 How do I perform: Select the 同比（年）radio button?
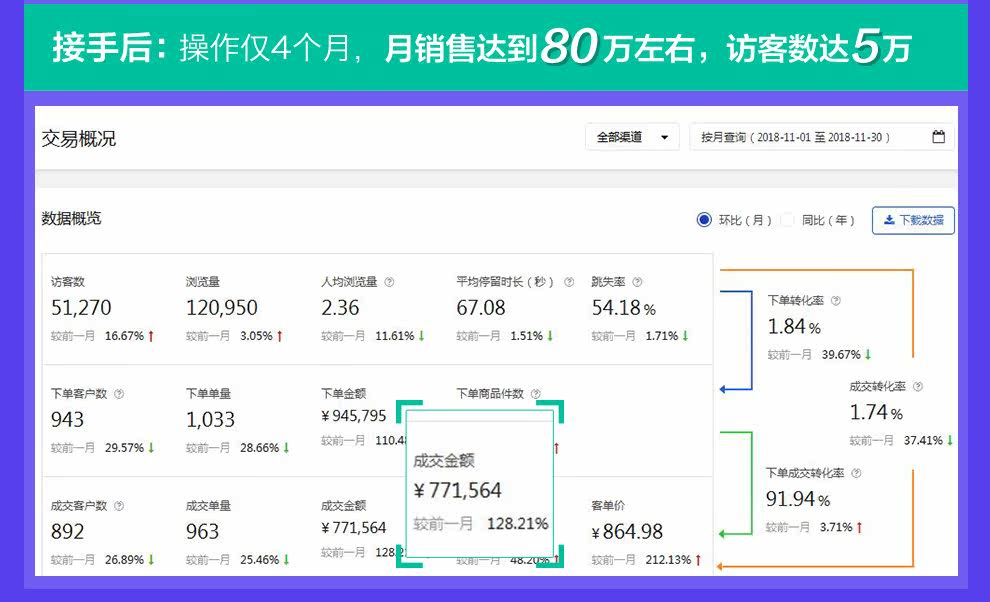[x=787, y=220]
